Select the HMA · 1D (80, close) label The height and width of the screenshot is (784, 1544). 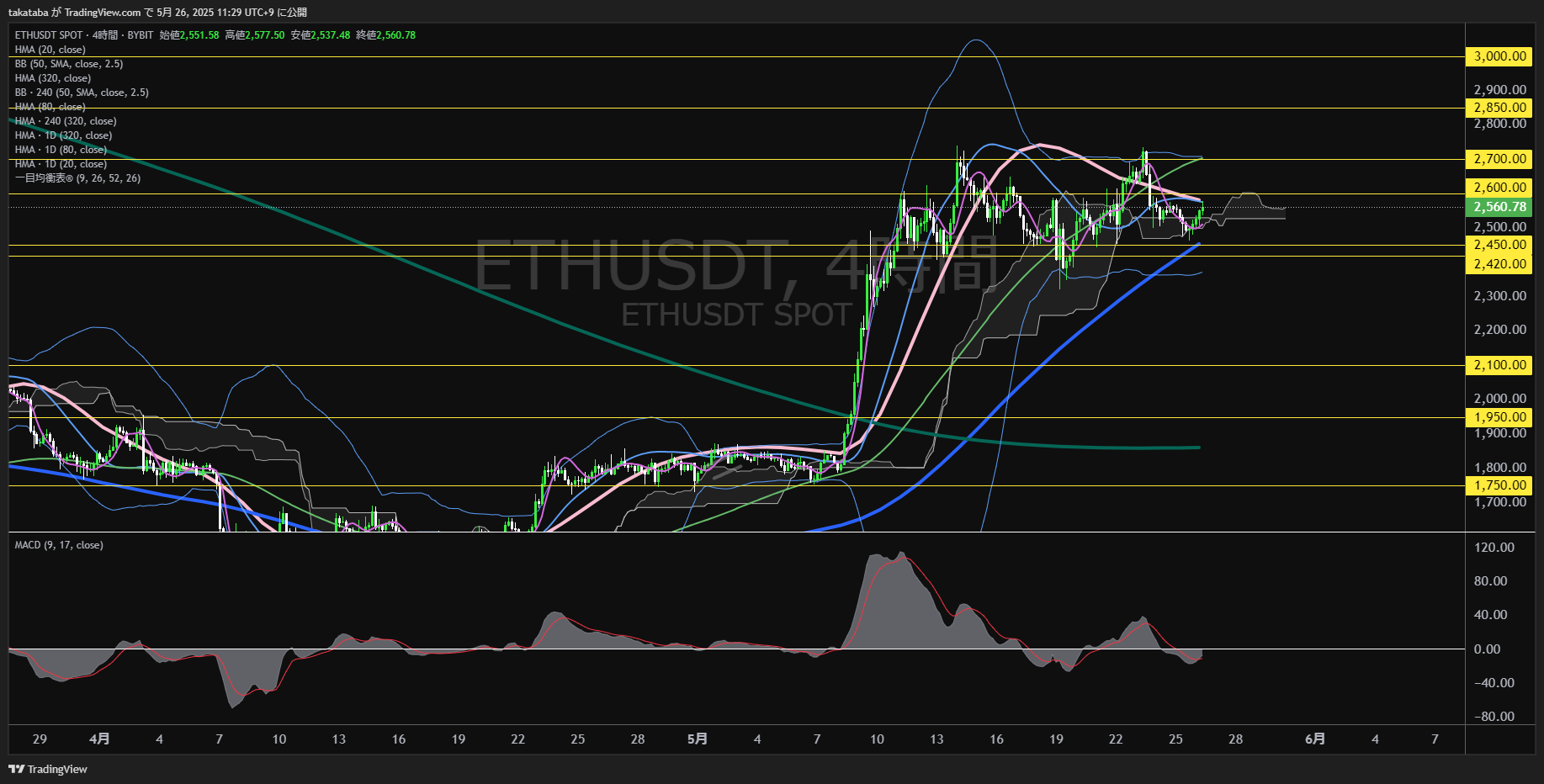coord(61,150)
